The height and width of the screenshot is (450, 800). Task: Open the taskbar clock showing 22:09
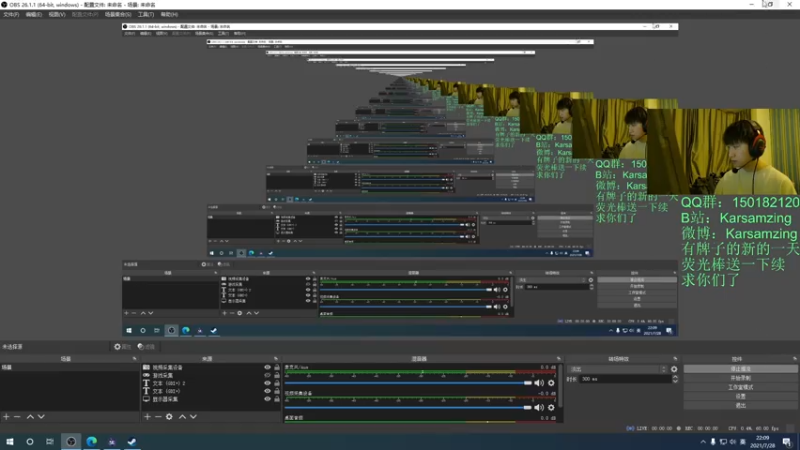[763, 442]
